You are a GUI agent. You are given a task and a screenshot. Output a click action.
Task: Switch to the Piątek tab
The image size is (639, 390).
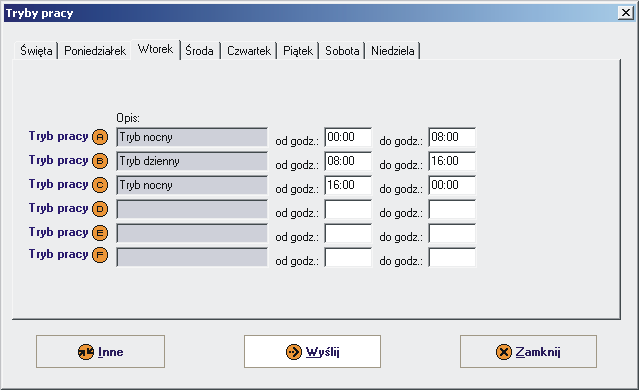point(298,51)
